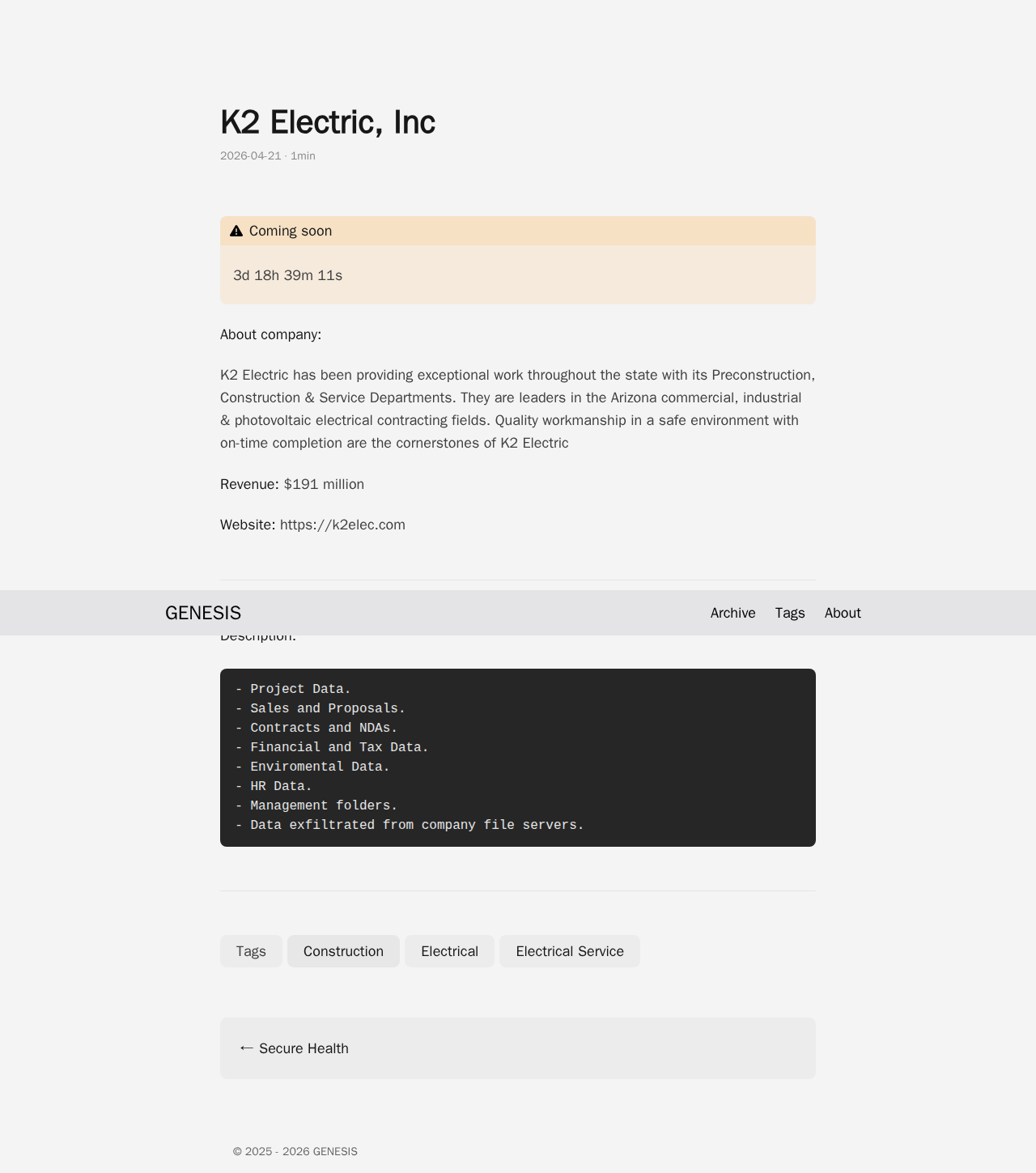This screenshot has height=1173, width=1036.
Task: Select Tags in the top navigation bar
Action: point(789,613)
